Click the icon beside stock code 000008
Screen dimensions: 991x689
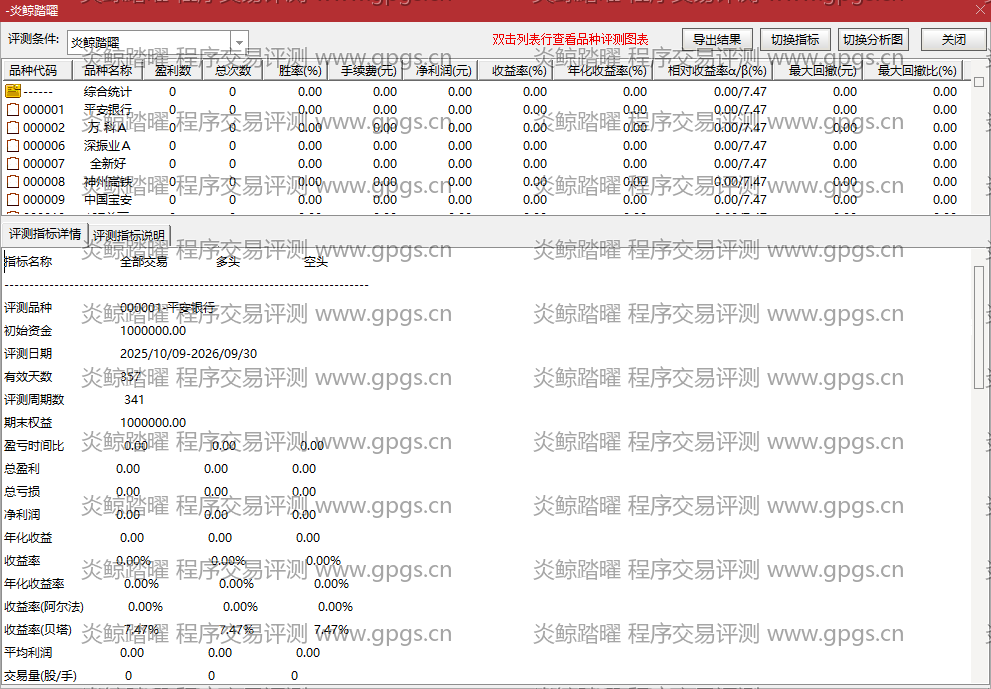coord(13,181)
